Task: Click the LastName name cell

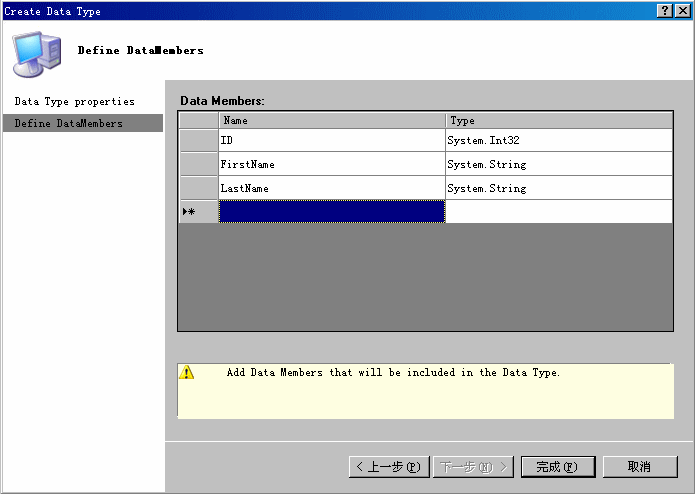Action: click(331, 188)
